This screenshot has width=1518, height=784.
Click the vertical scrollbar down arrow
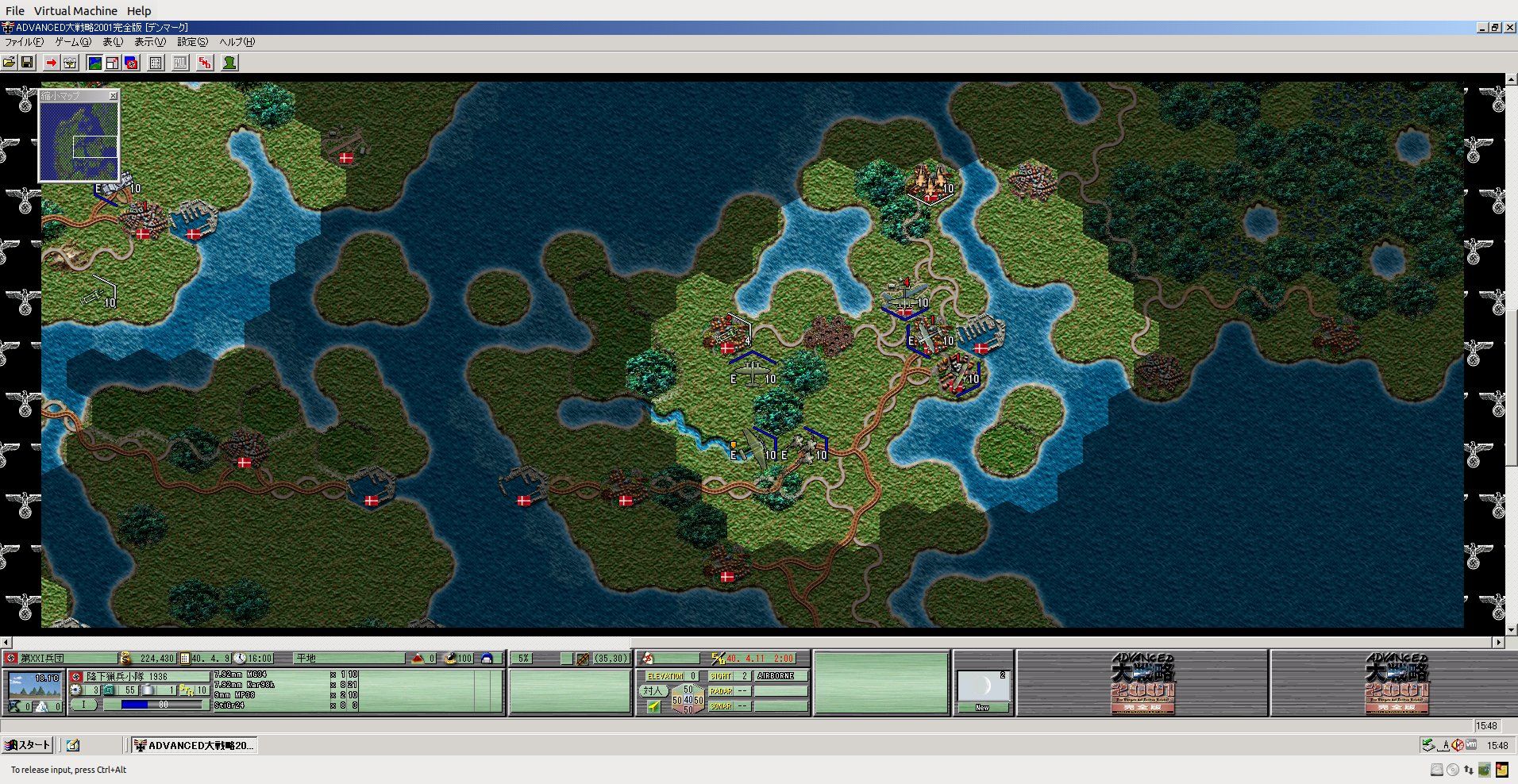point(1512,630)
